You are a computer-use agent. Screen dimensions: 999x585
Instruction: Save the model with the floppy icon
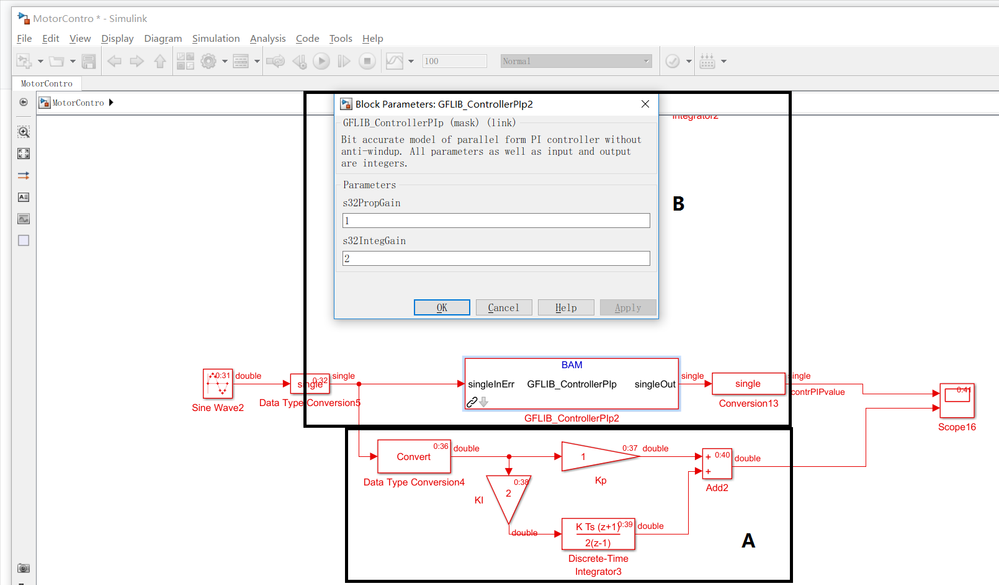tap(89, 61)
